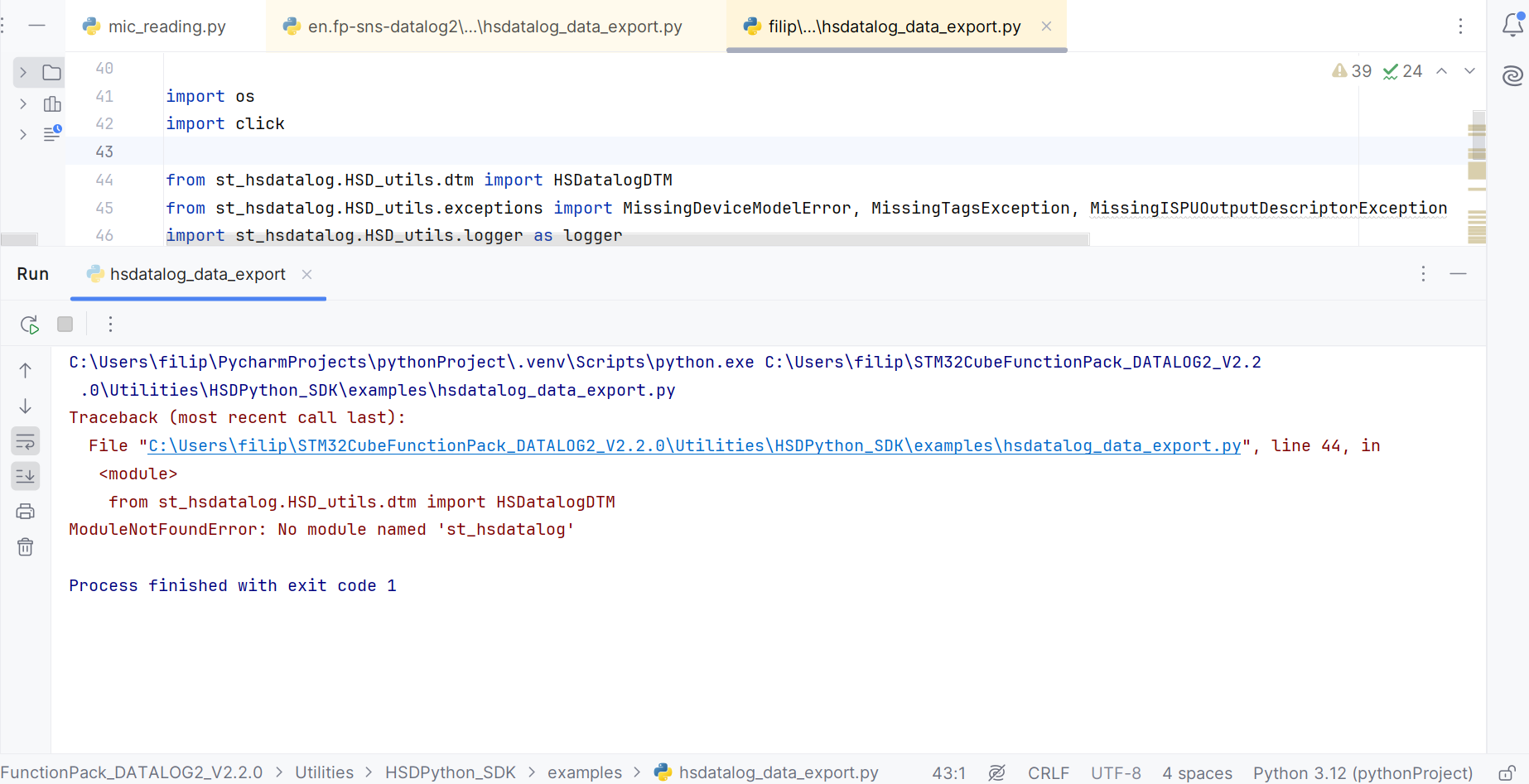Viewport: 1529px width, 784px height.
Task: Open the Project tool window folder icon
Action: pyautogui.click(x=52, y=73)
